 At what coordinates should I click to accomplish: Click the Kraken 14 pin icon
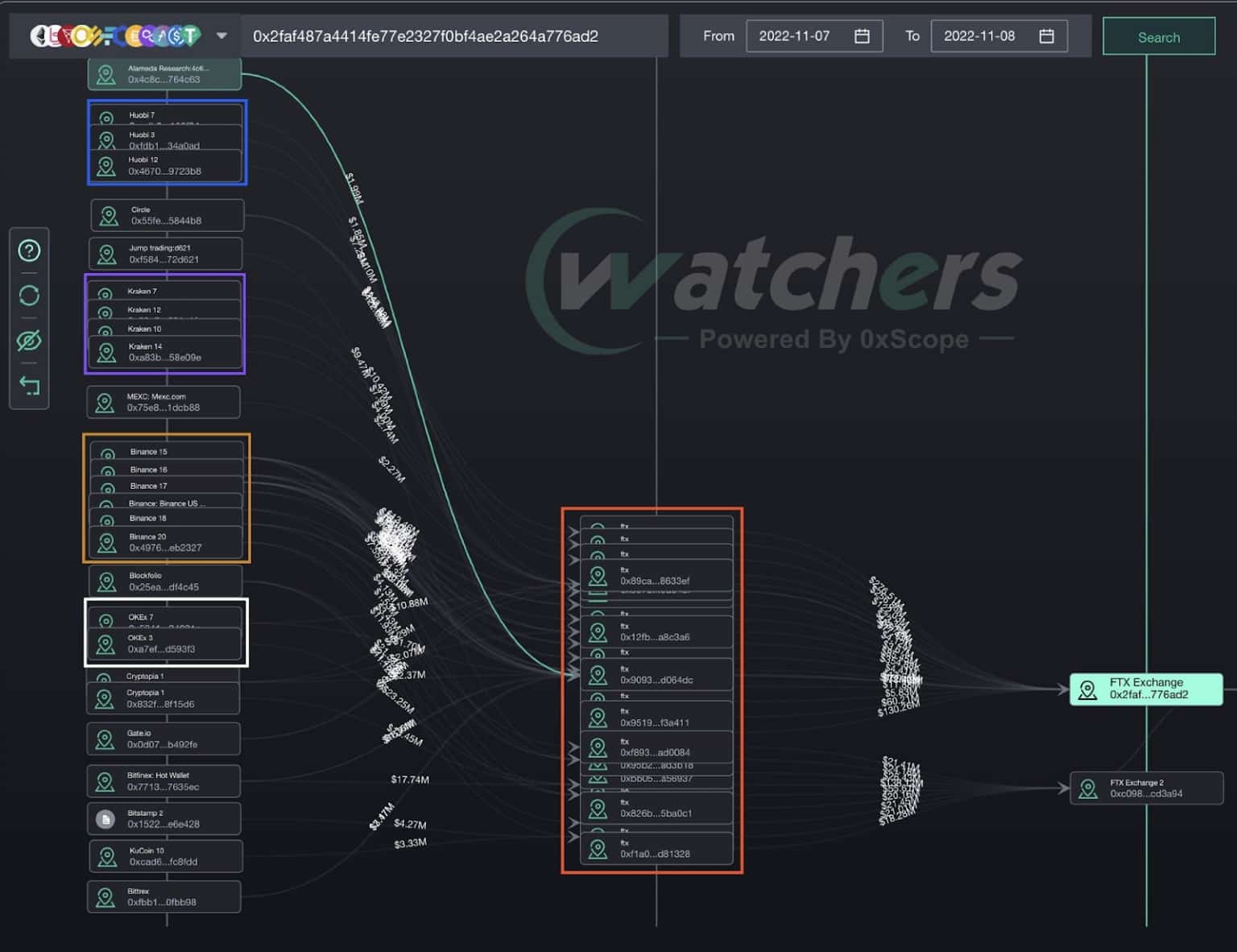click(x=106, y=353)
